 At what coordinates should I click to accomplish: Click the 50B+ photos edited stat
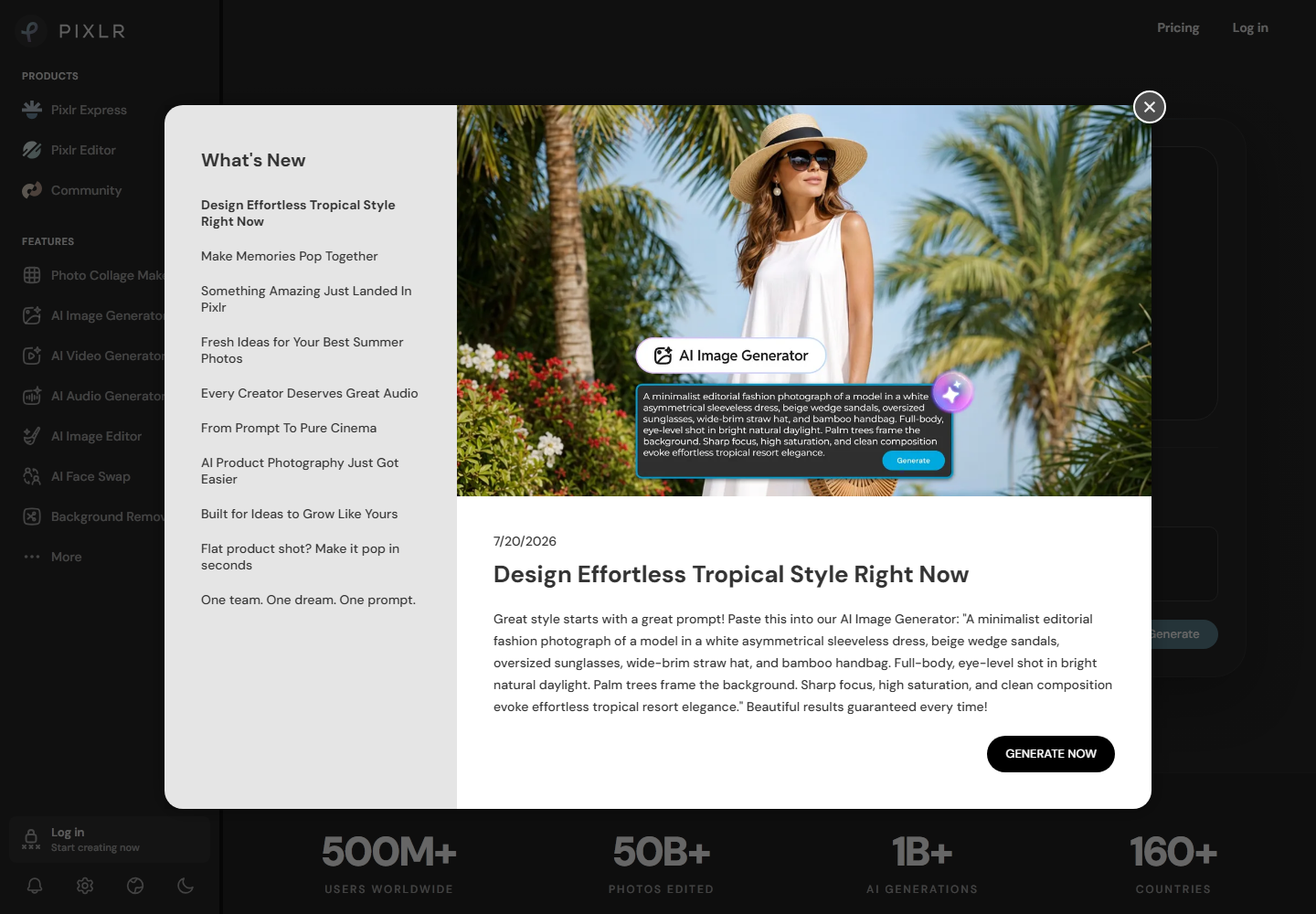pyautogui.click(x=662, y=864)
